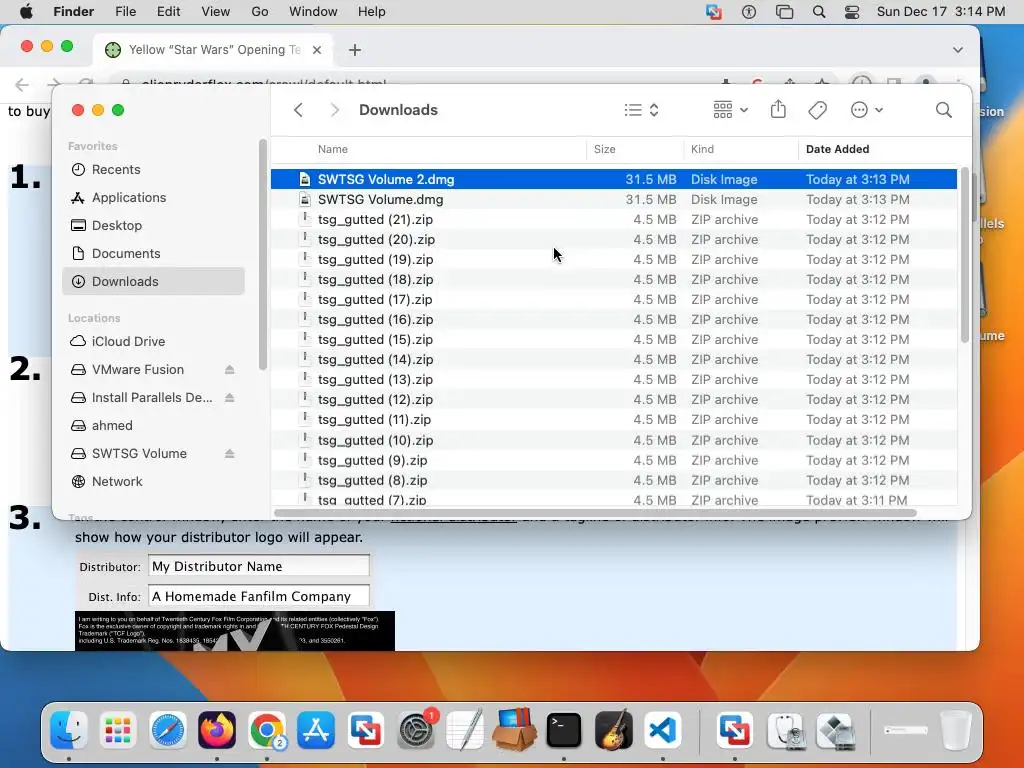Click the Edit Tags icon in toolbar

click(x=818, y=110)
